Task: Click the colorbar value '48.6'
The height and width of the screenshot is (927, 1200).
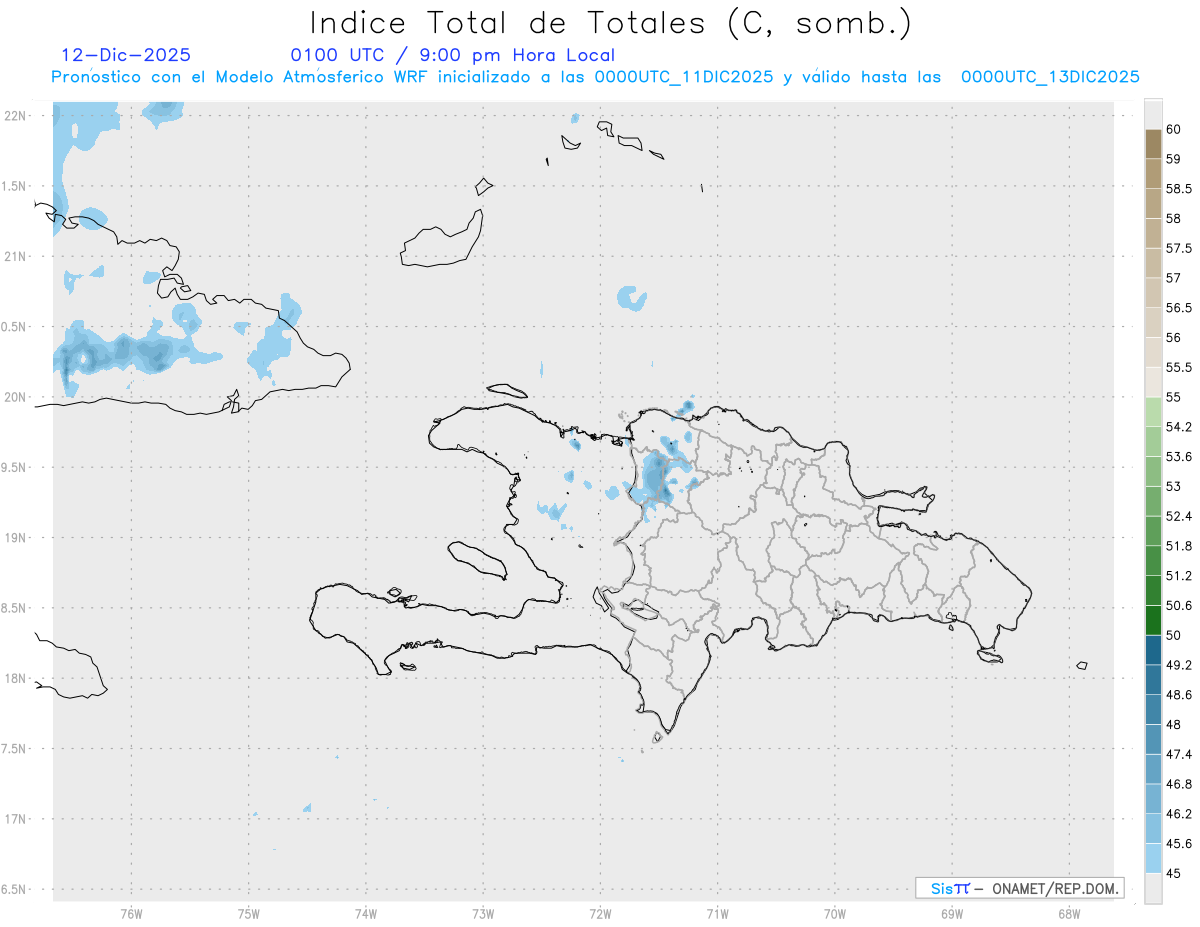Action: point(1179,695)
